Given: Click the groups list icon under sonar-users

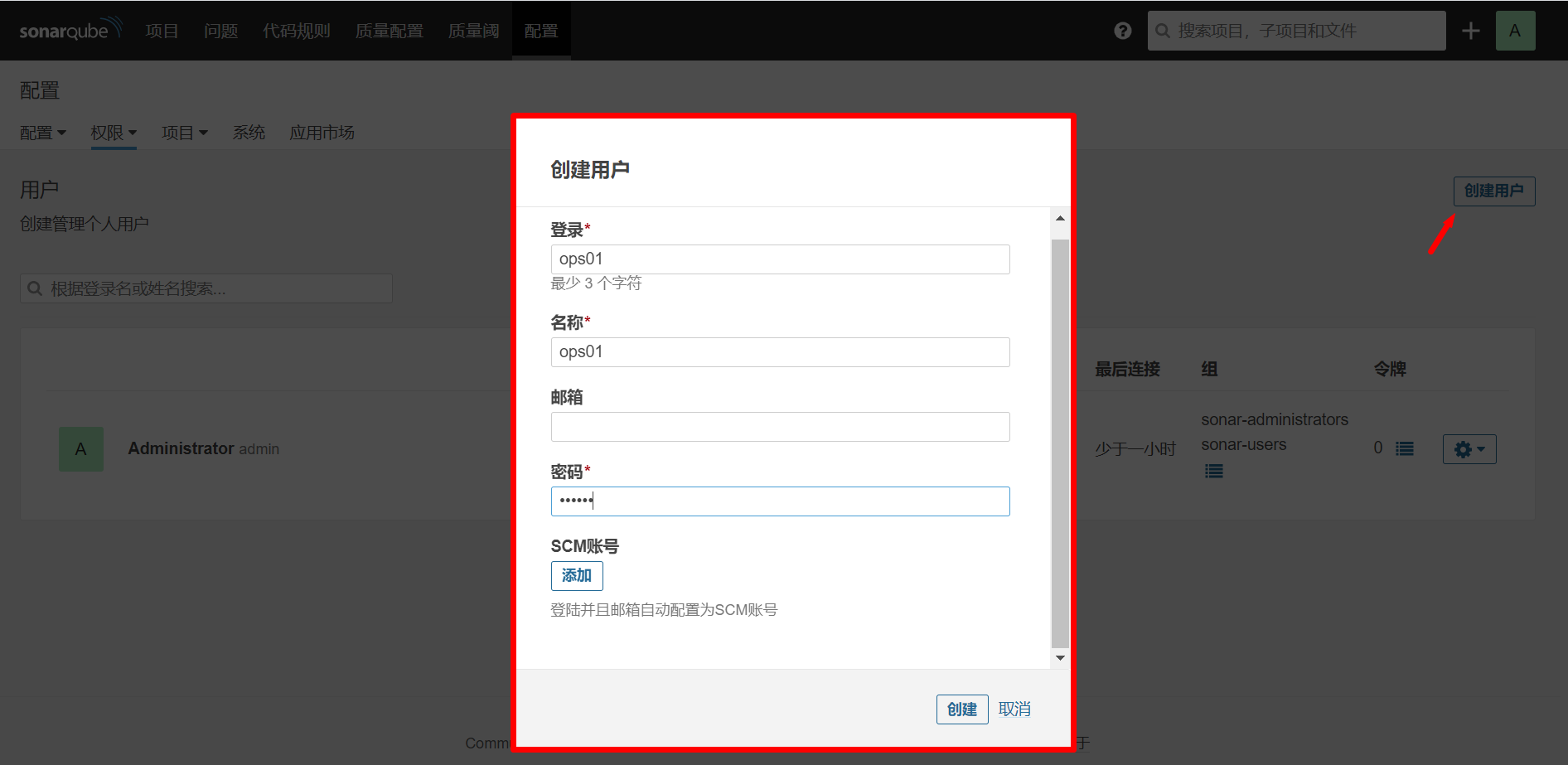Looking at the screenshot, I should pos(1214,471).
